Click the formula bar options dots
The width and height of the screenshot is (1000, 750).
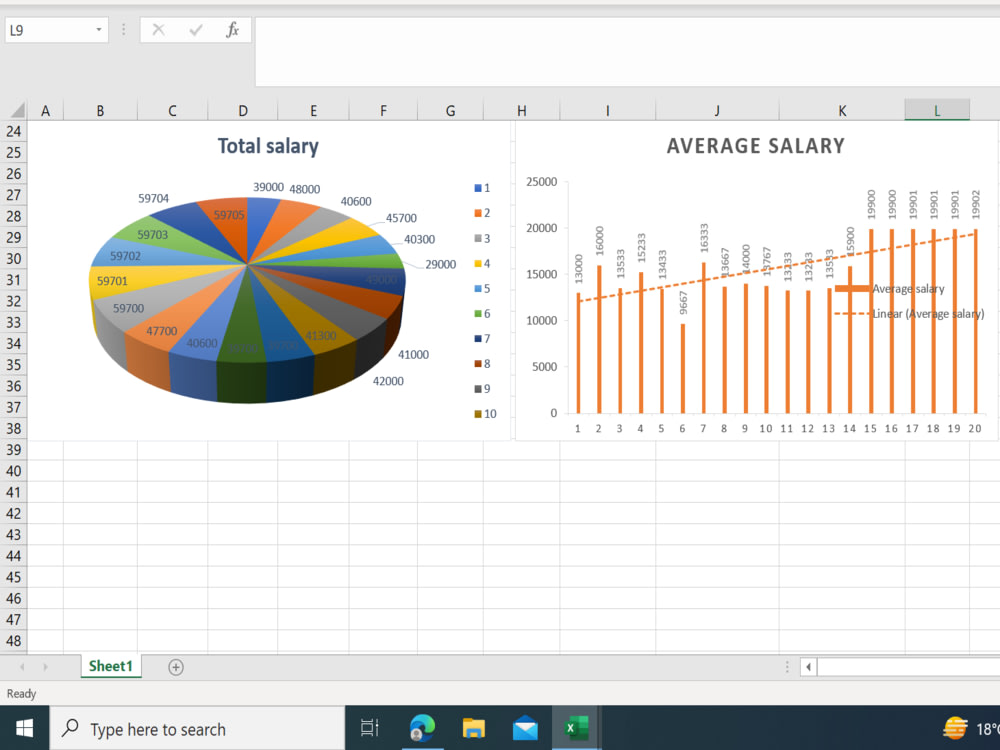[124, 29]
